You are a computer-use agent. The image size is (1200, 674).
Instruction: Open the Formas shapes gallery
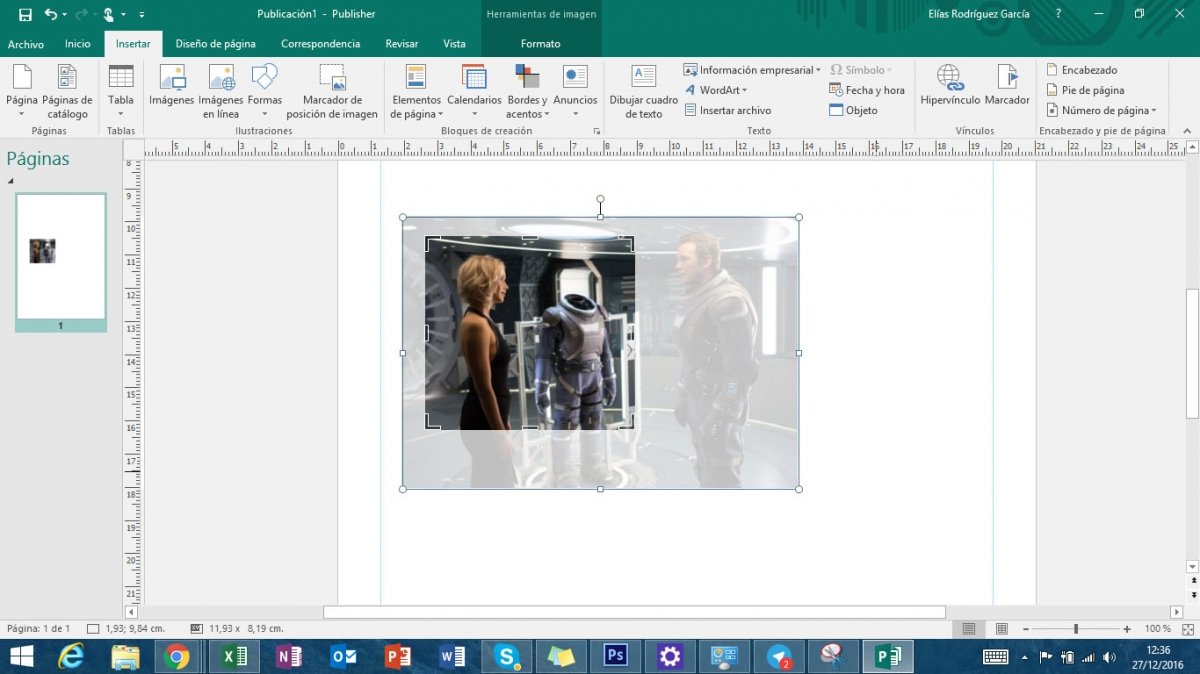pos(265,90)
